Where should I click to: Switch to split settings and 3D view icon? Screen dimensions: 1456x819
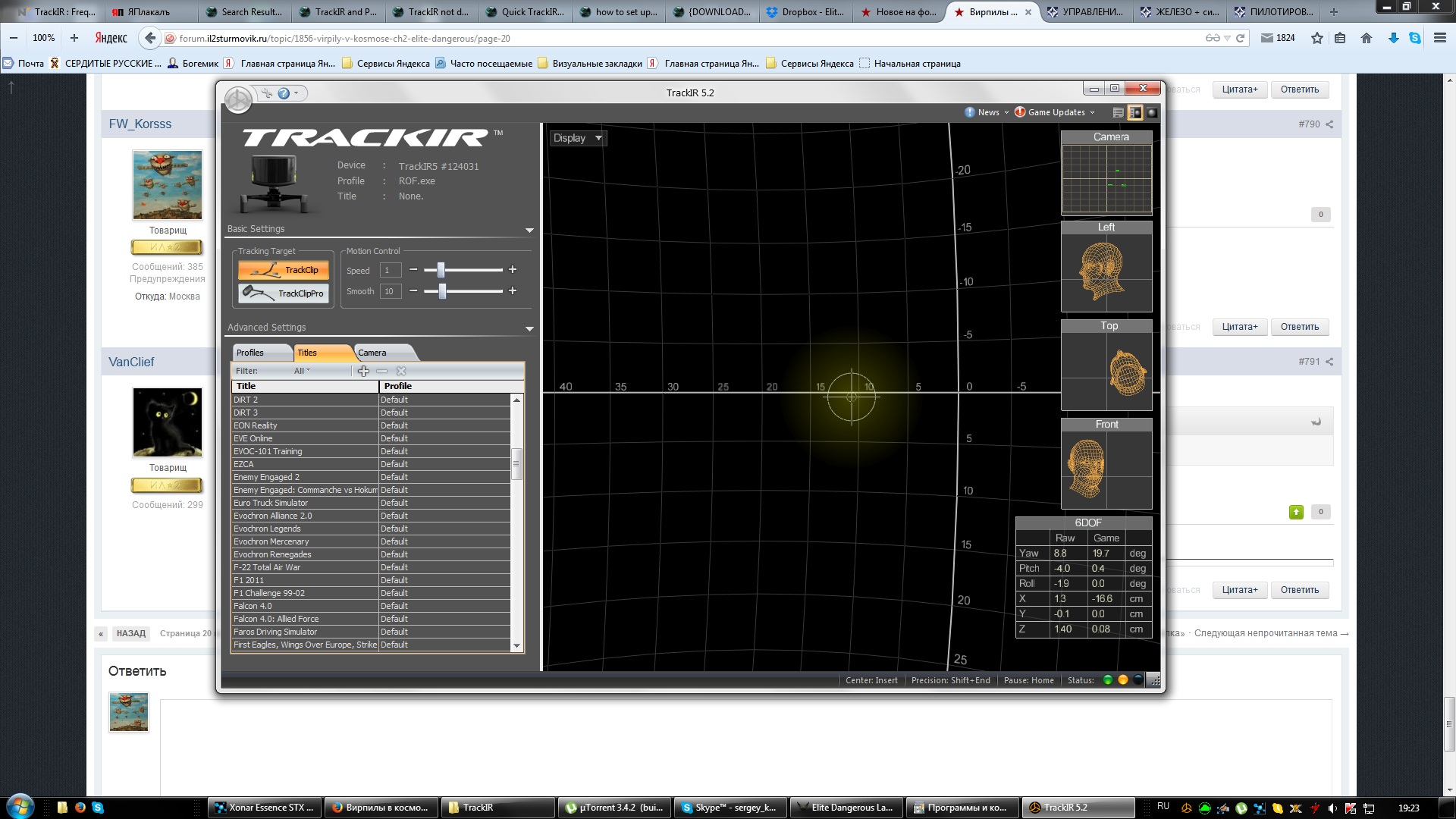tap(1134, 112)
